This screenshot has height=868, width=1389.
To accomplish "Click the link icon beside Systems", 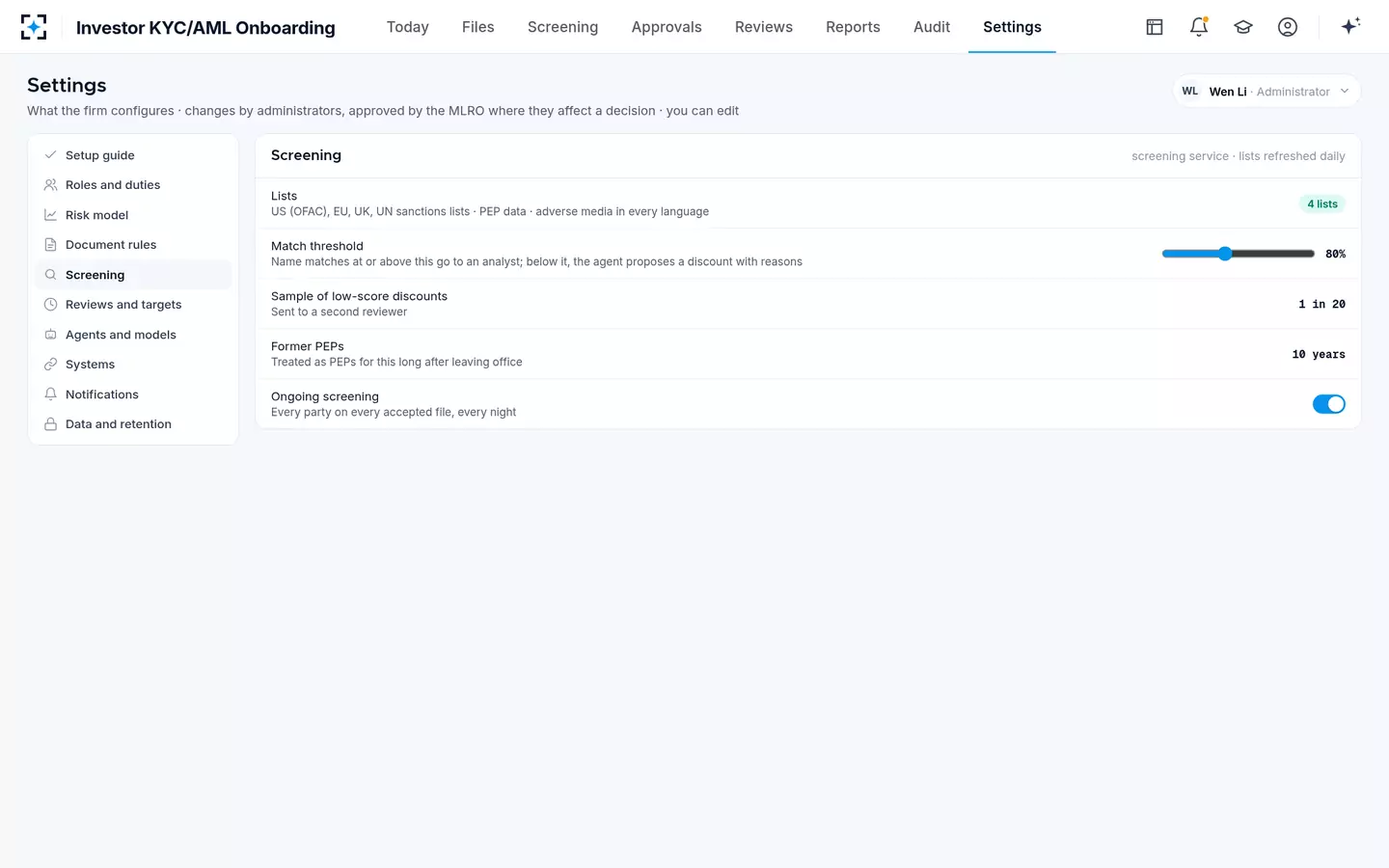I will pos(50,365).
